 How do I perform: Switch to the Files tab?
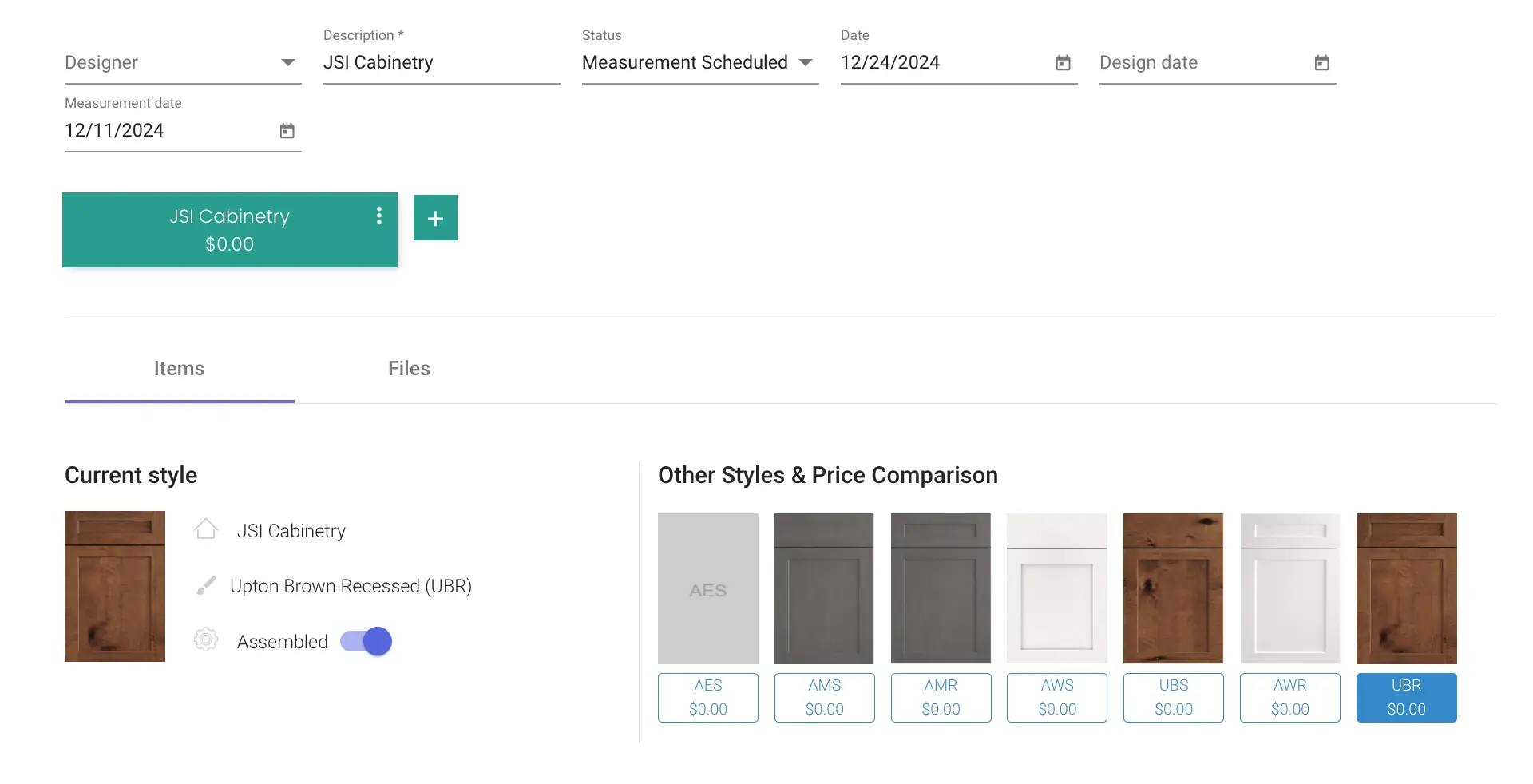click(409, 368)
